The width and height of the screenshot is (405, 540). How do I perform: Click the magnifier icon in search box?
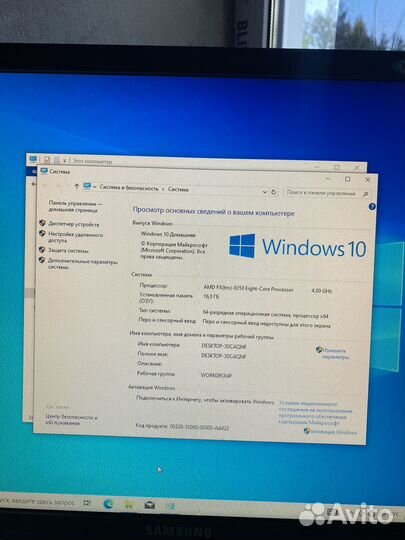(365, 194)
